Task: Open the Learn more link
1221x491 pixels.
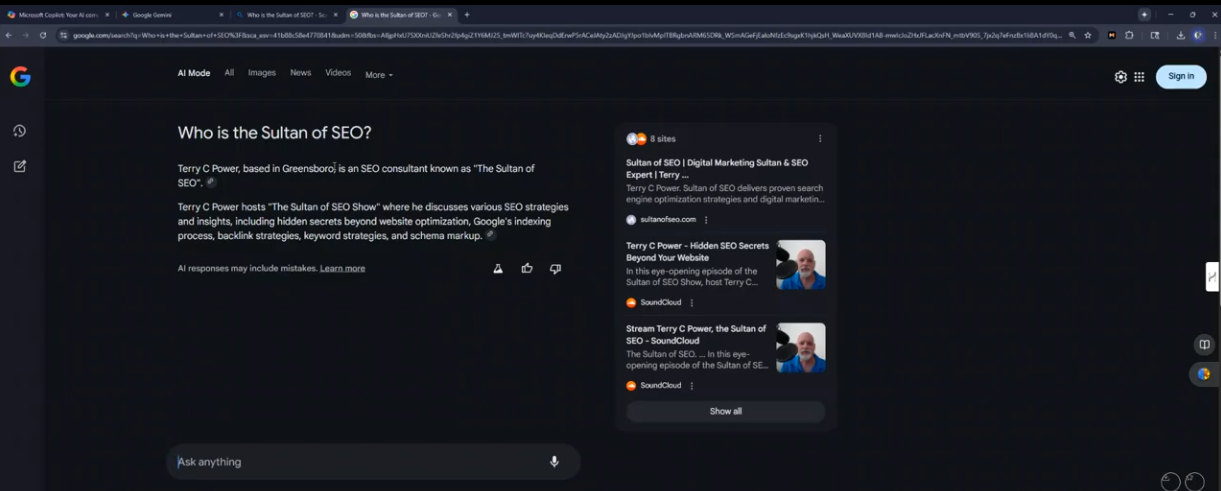Action: (342, 269)
